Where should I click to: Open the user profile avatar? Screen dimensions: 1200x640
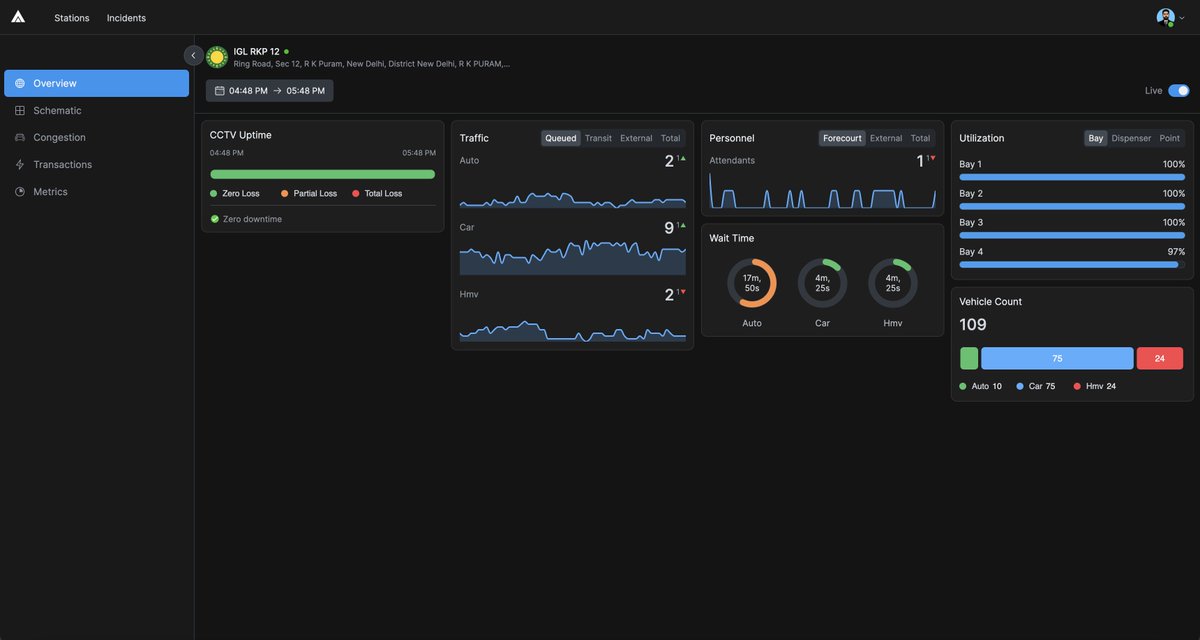[1165, 17]
